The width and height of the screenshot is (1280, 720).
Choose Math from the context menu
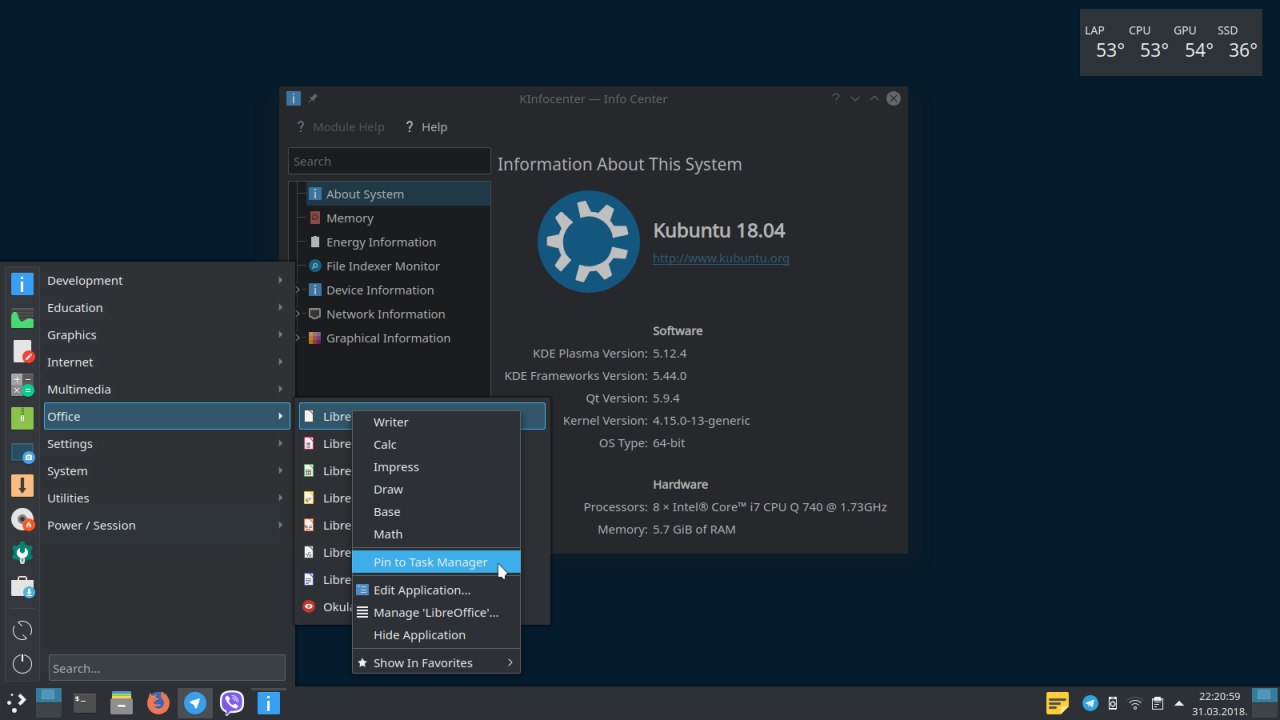pyautogui.click(x=436, y=534)
